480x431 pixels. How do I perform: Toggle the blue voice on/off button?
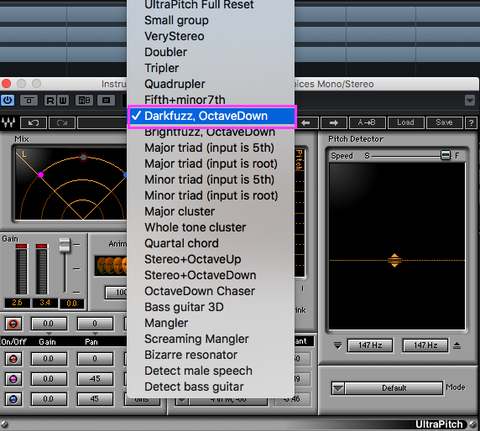pyautogui.click(x=13, y=399)
